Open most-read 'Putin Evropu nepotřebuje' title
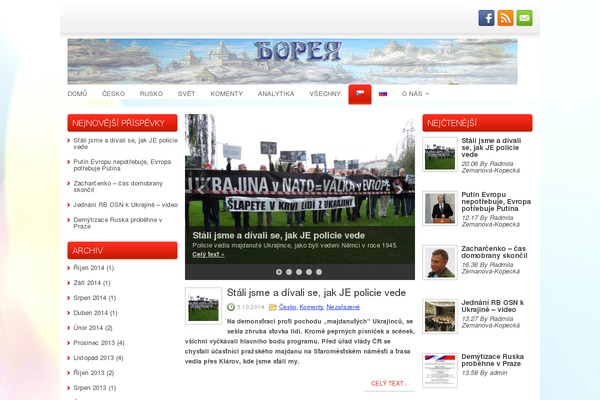This screenshot has height=400, width=600. point(496,202)
